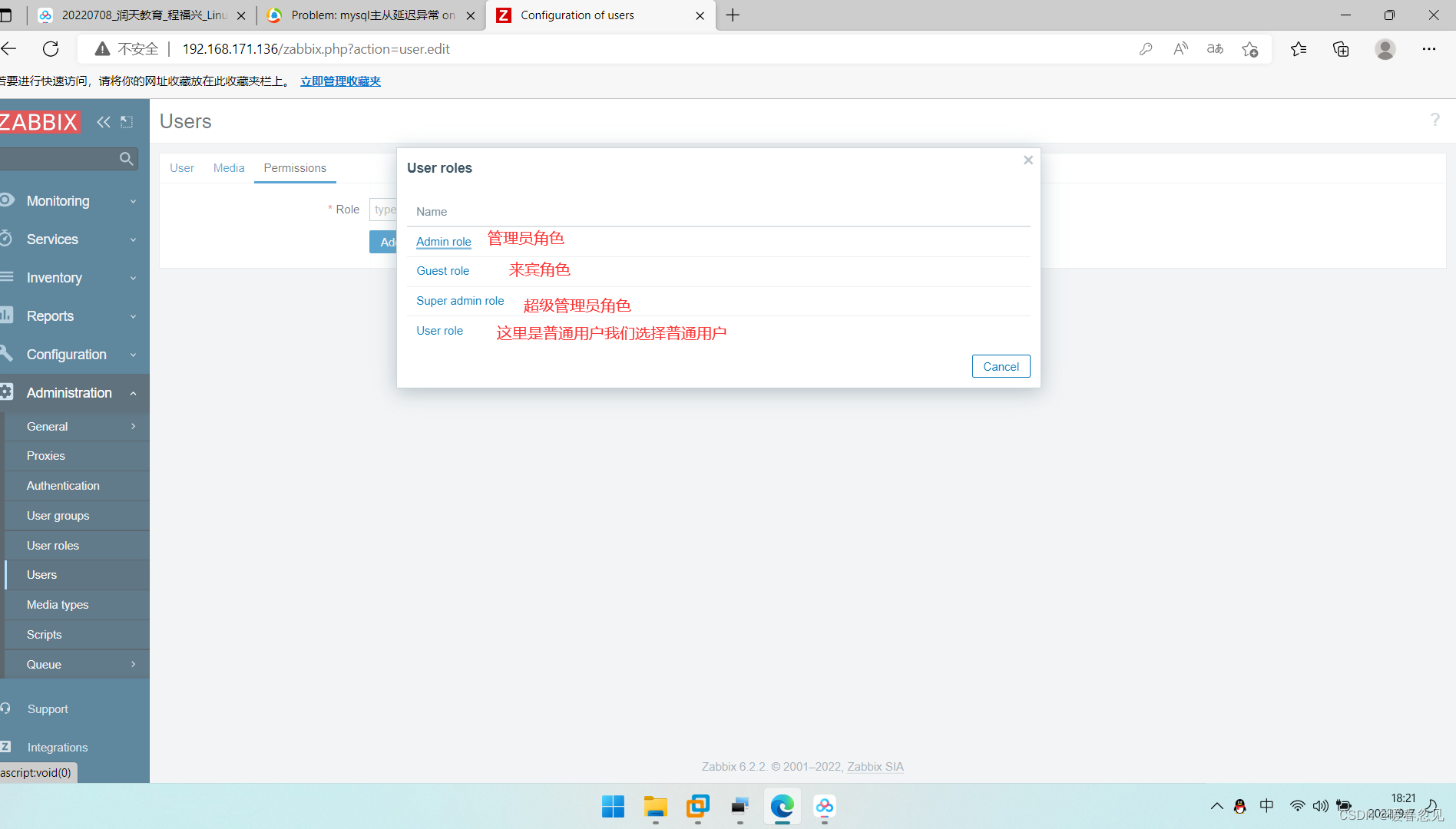The image size is (1456, 829).
Task: Click the QQ penguin tray icon
Action: [1239, 806]
